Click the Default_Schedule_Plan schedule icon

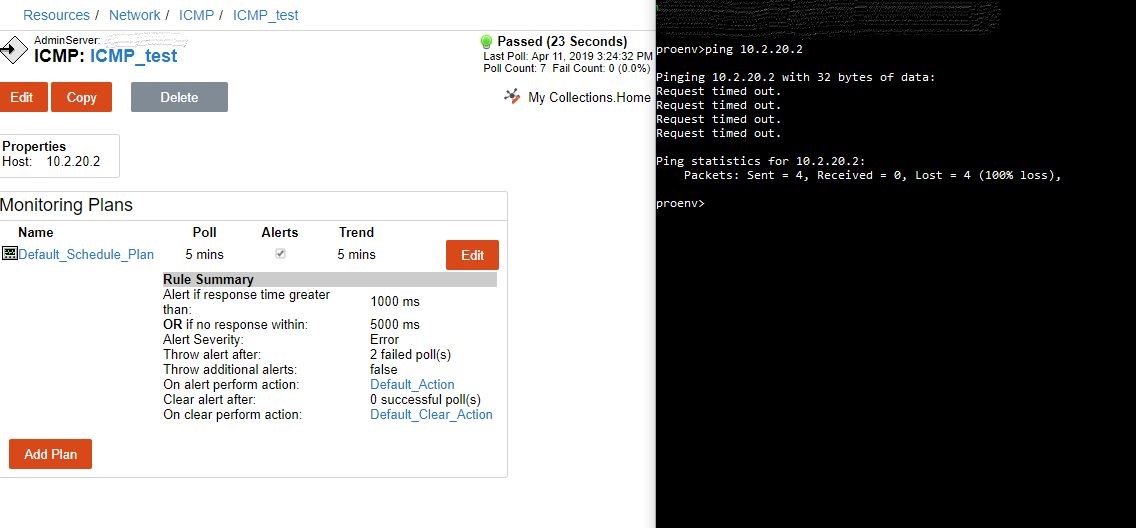pos(9,253)
